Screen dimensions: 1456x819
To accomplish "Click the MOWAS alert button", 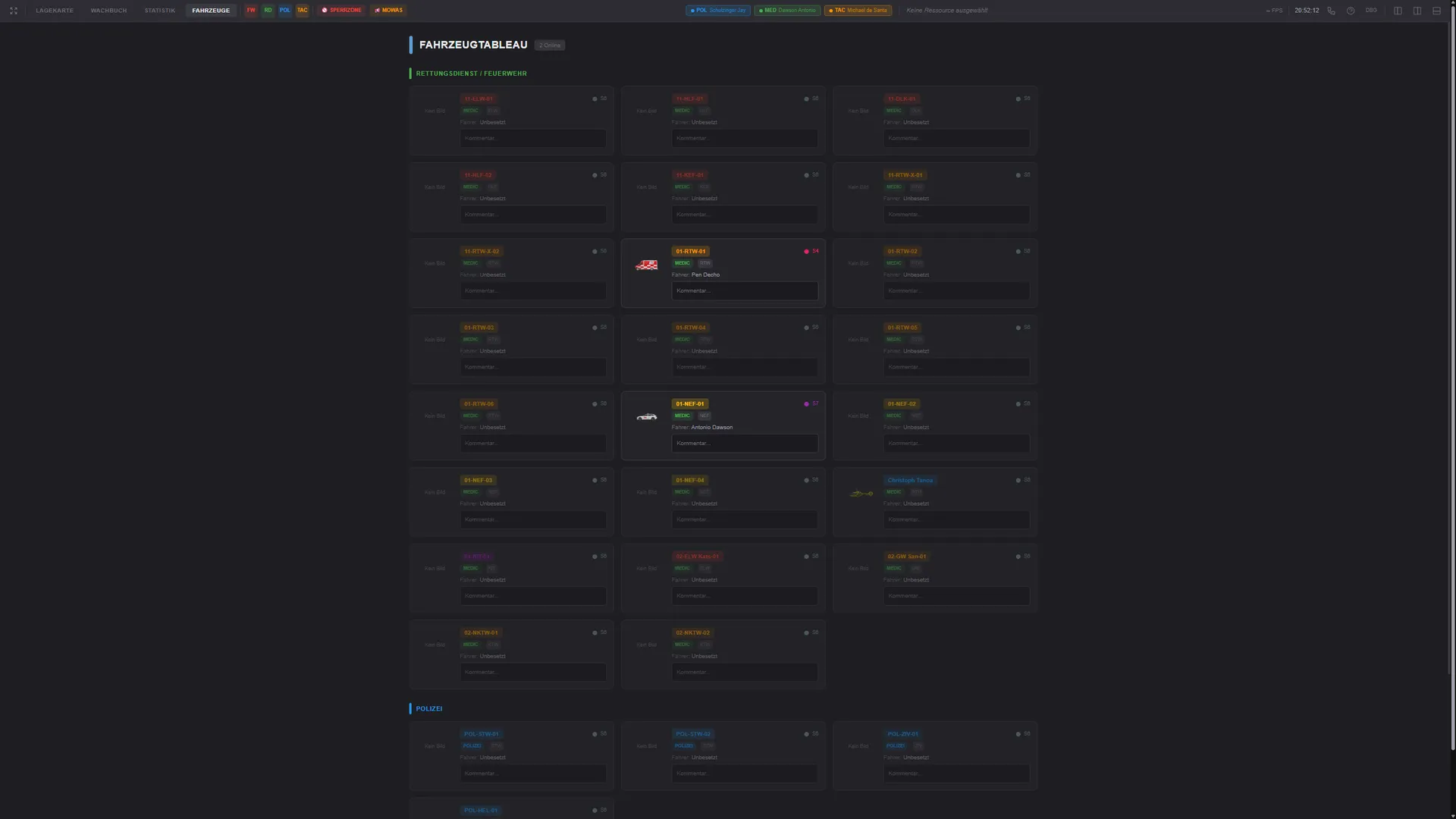I will [x=388, y=11].
